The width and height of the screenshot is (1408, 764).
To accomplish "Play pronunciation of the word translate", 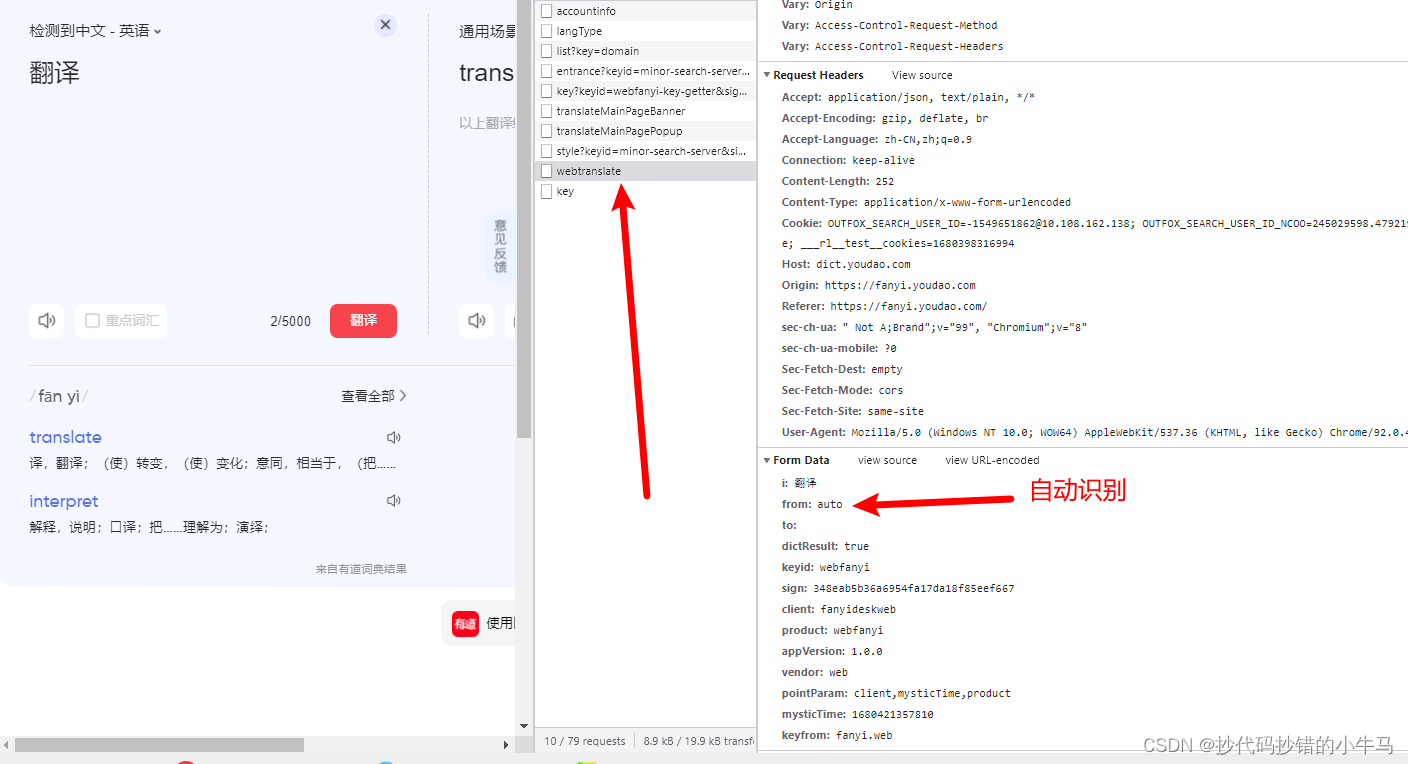I will click(x=394, y=438).
